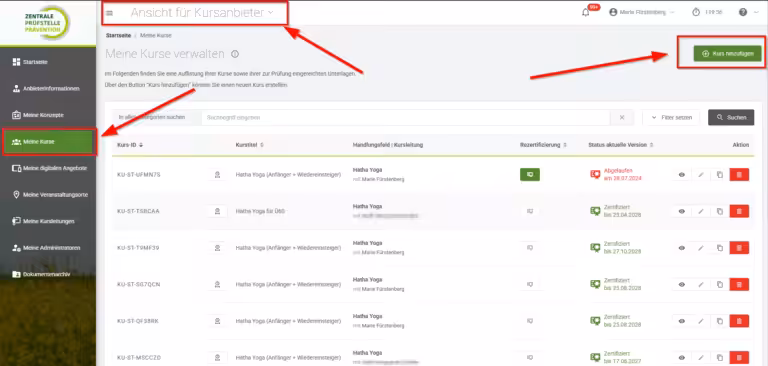
Task: Follow the Startseite breadcrumb link
Action: [118, 35]
